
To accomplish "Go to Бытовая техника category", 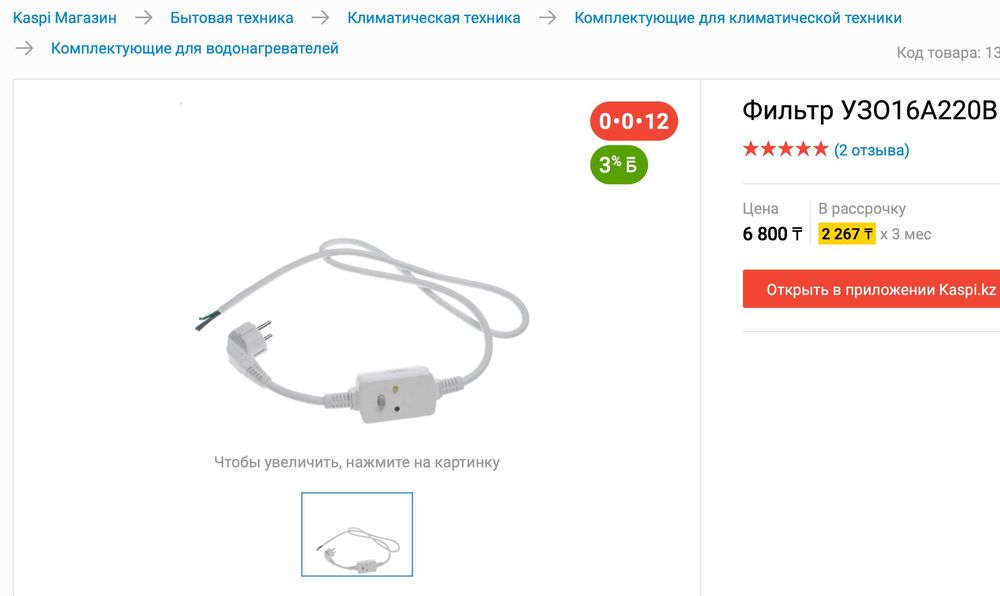I will pyautogui.click(x=232, y=18).
